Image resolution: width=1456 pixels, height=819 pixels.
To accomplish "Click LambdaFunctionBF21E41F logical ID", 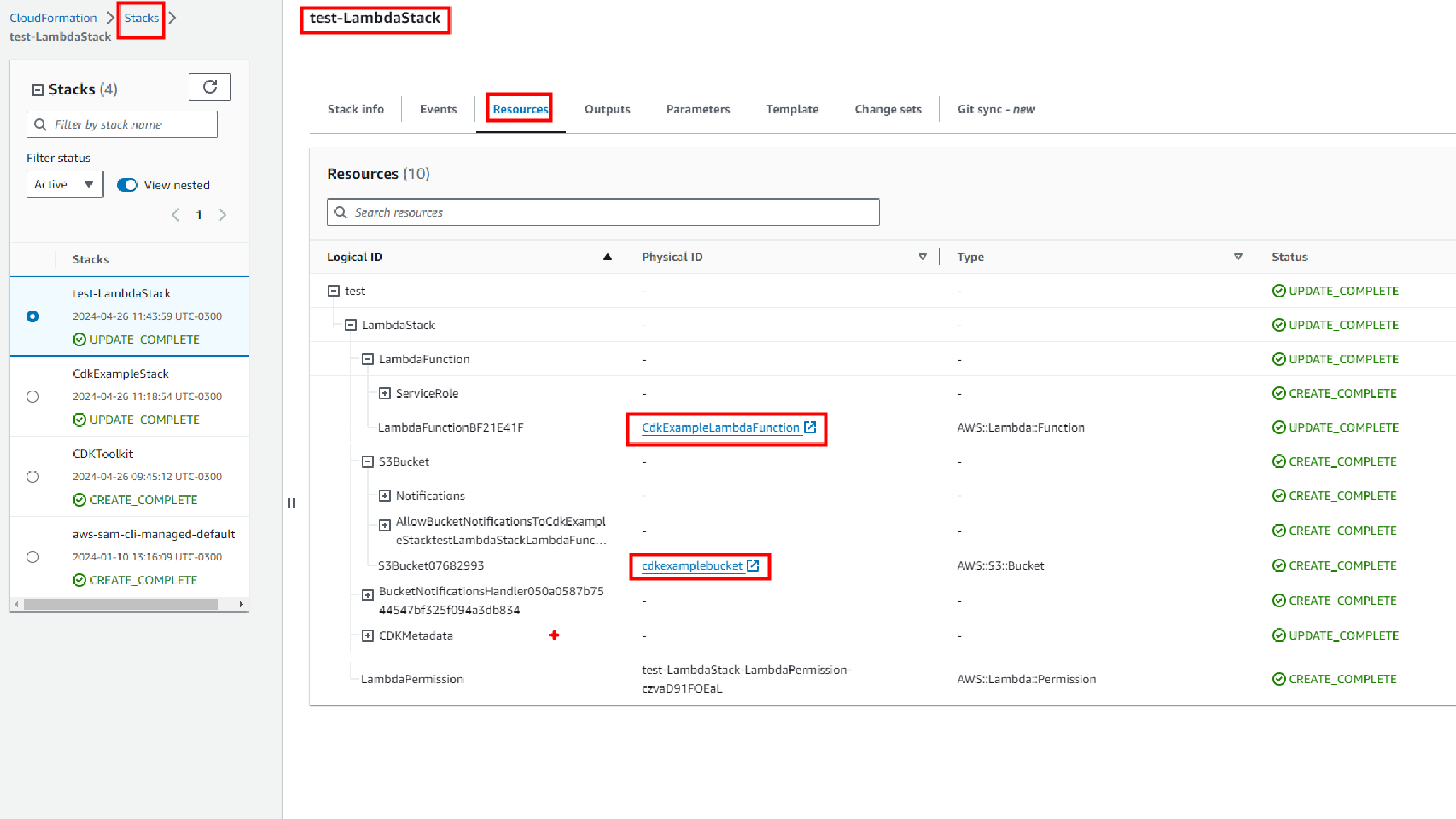I will (x=450, y=427).
